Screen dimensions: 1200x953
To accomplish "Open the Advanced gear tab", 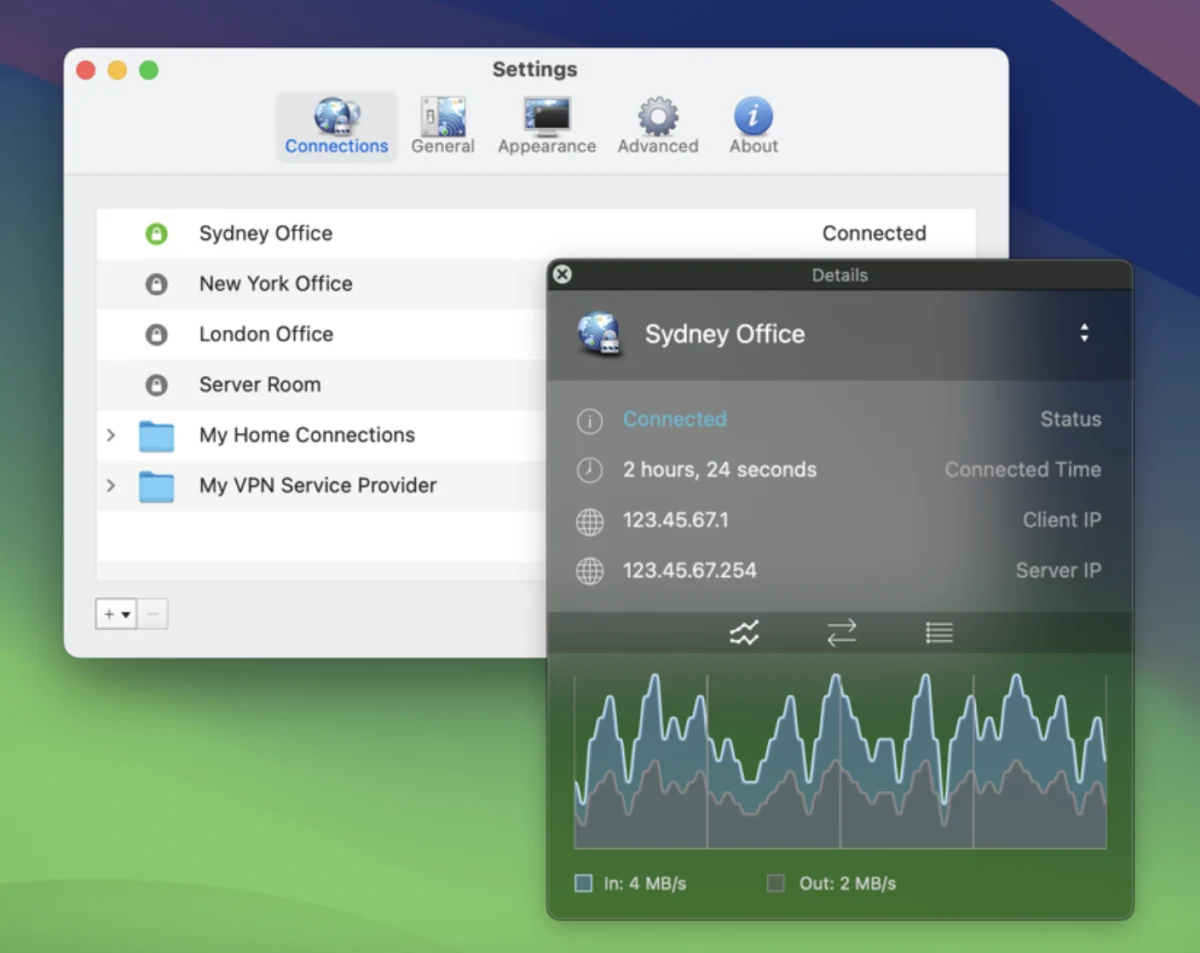I will [x=657, y=127].
